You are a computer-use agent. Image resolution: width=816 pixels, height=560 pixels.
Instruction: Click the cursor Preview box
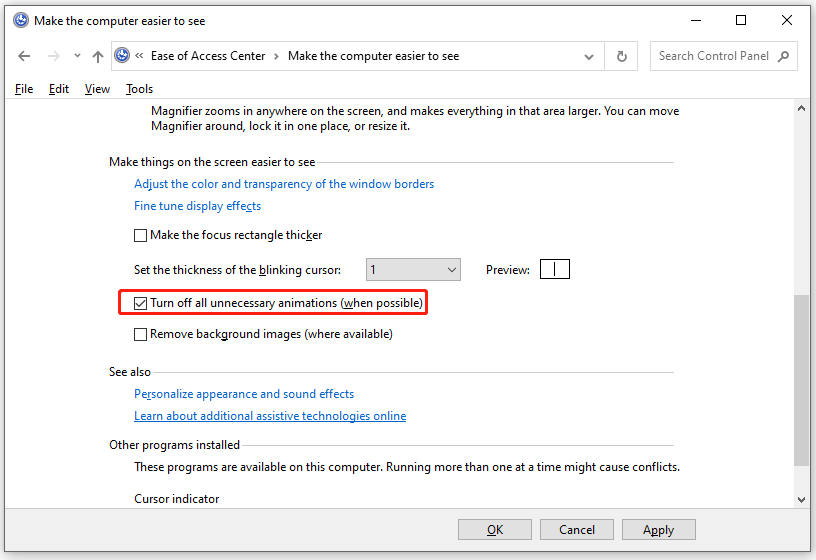point(555,269)
